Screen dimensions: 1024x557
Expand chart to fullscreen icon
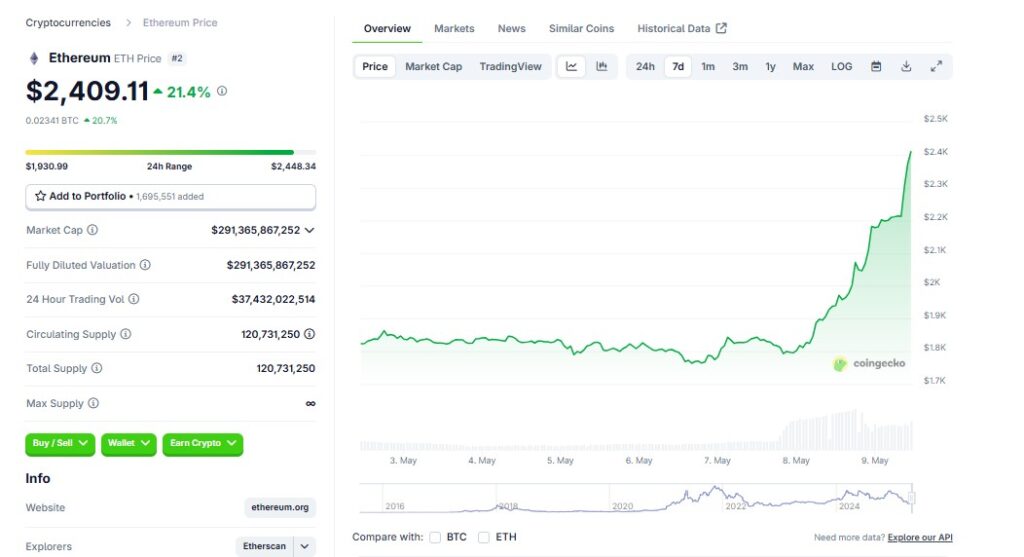(936, 67)
